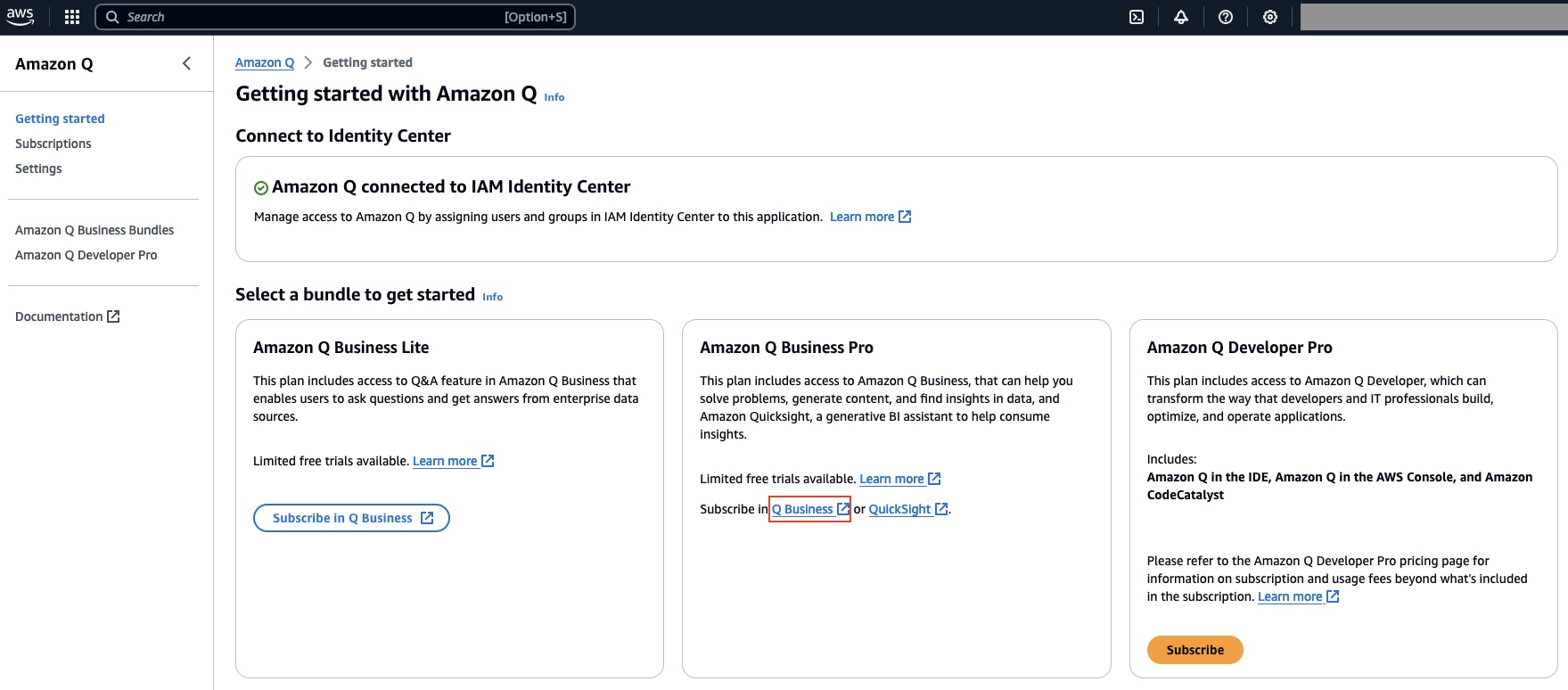The image size is (1568, 690).
Task: Open Learn more in Developer Pro card
Action: pos(1298,596)
